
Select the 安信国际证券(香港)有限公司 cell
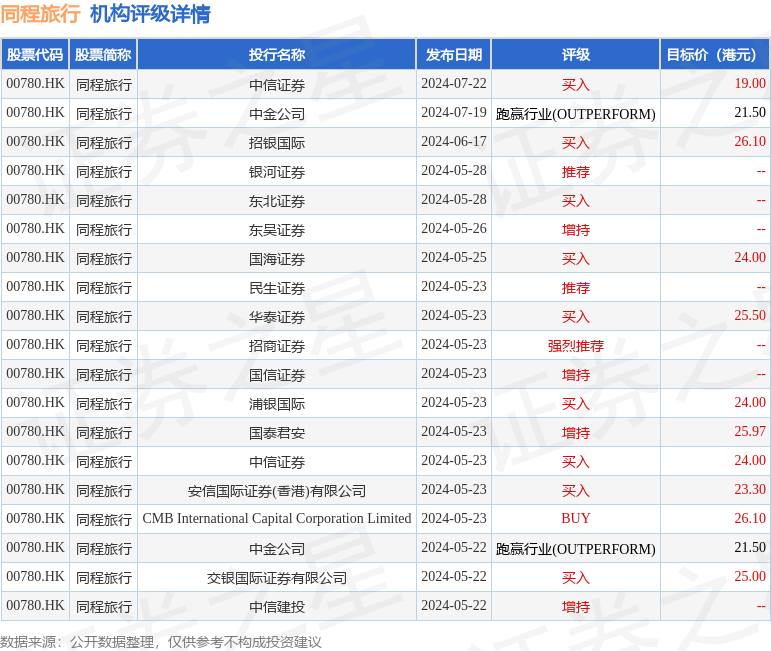(x=277, y=491)
